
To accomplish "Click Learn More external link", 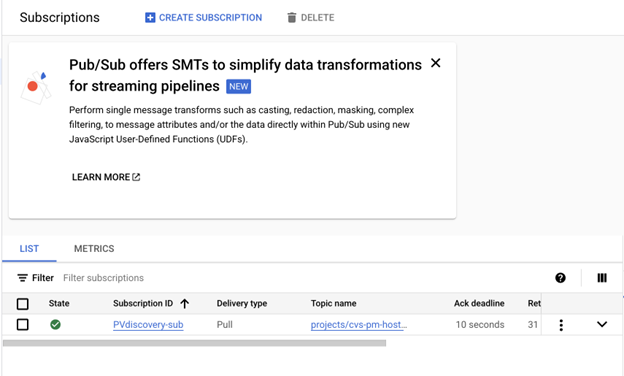I will [x=106, y=177].
